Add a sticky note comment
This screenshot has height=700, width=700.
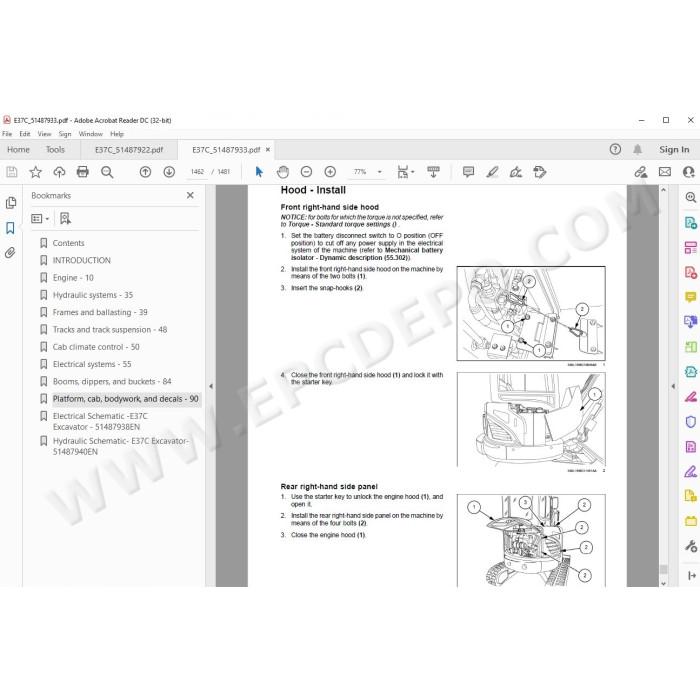coord(468,172)
